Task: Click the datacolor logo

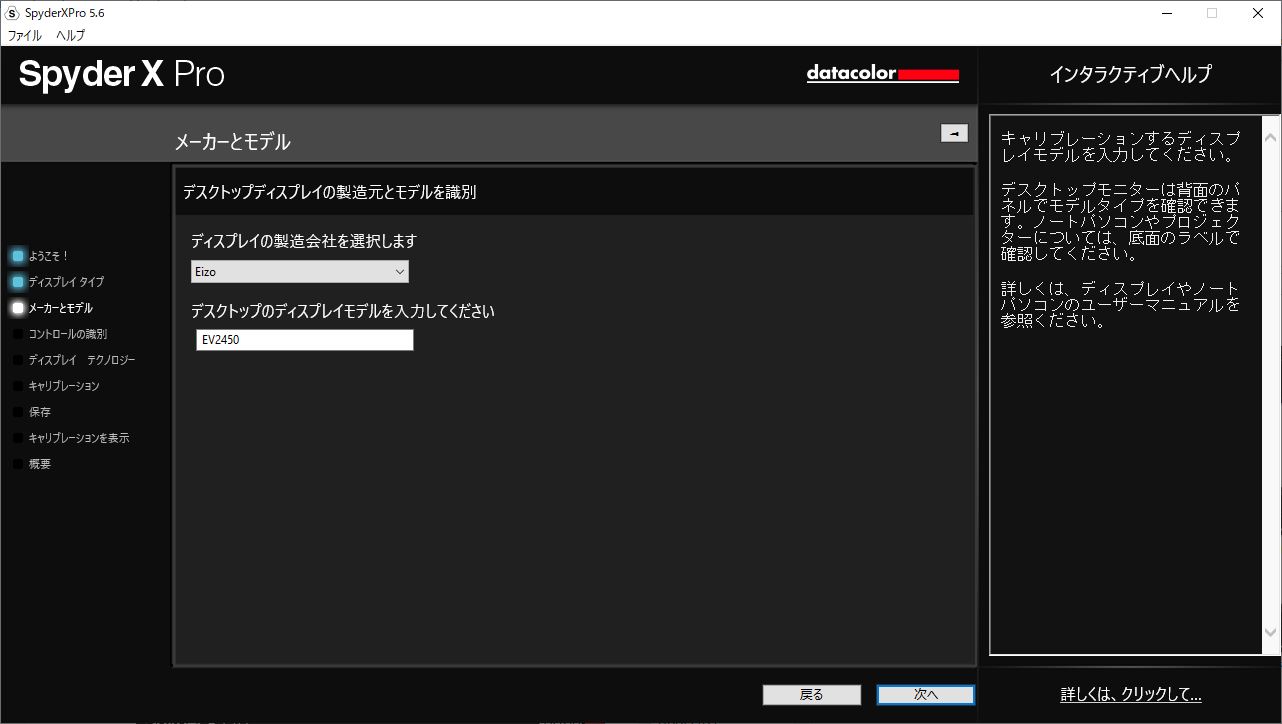Action: [883, 74]
